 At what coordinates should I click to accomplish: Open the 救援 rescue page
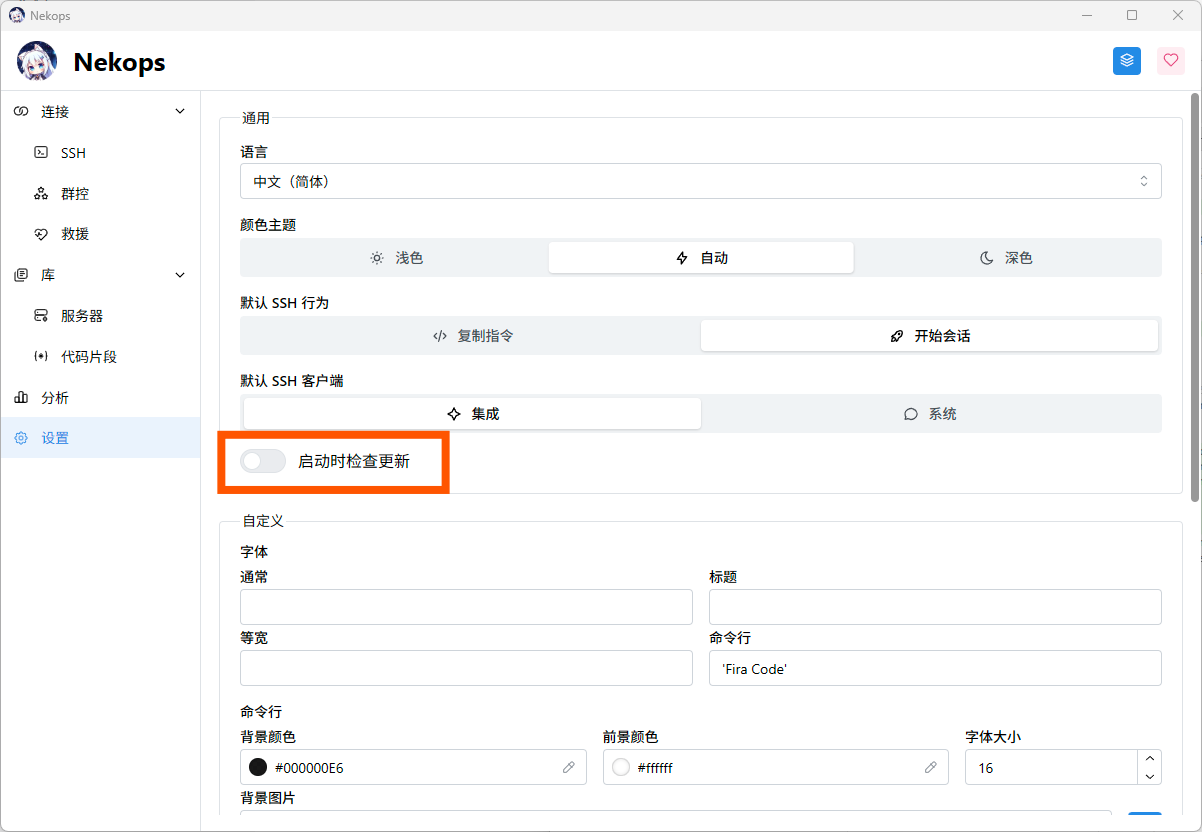click(75, 234)
